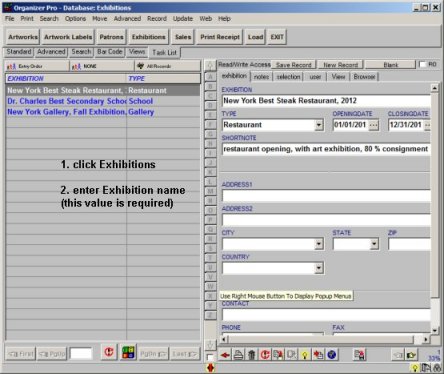Click the Blank button

tap(391, 65)
